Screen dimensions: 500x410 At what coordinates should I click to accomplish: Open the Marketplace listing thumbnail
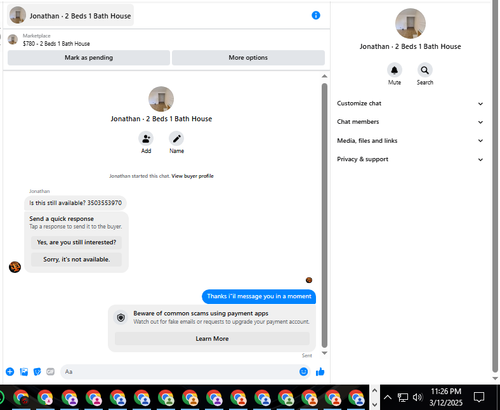(13, 39)
